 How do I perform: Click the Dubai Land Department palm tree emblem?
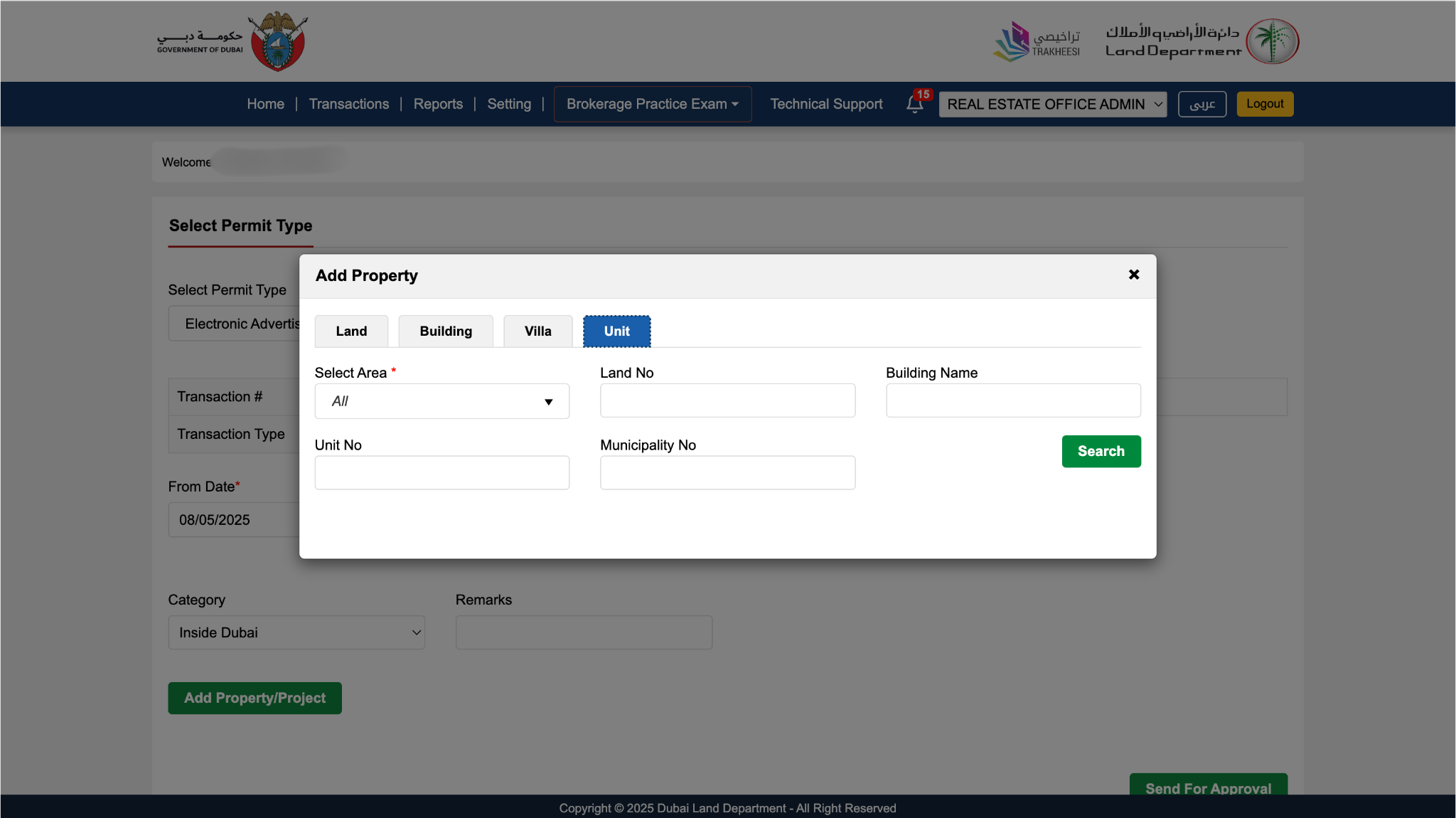[1272, 41]
